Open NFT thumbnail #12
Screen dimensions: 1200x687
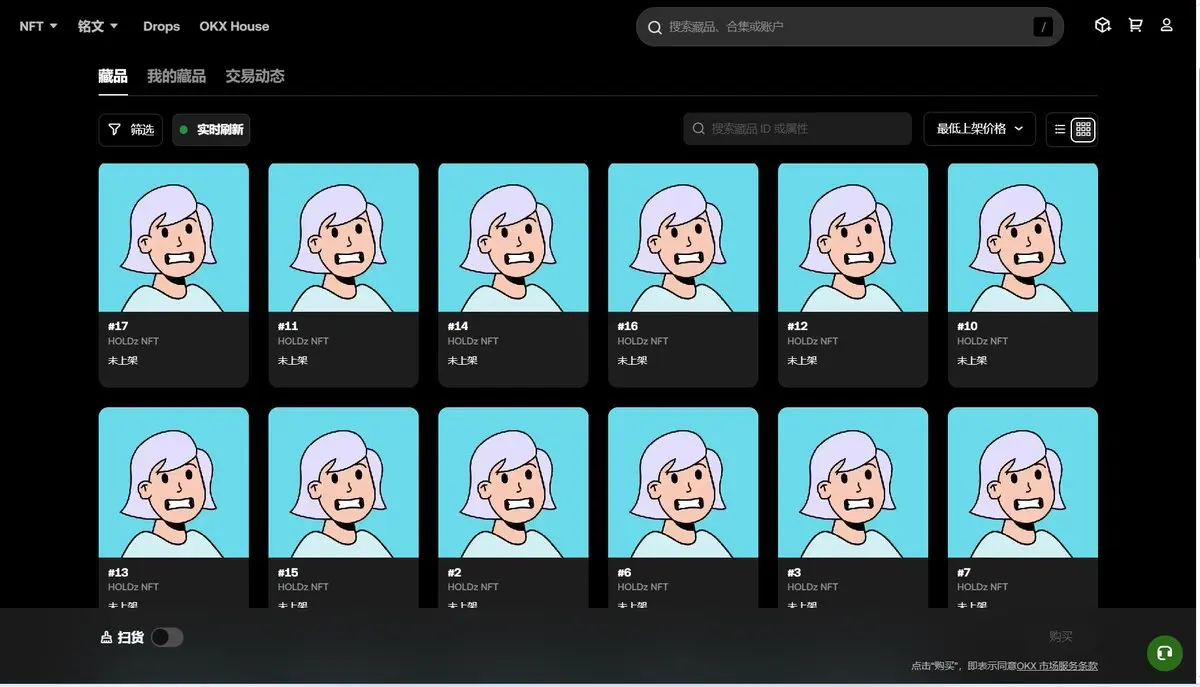pyautogui.click(x=853, y=238)
